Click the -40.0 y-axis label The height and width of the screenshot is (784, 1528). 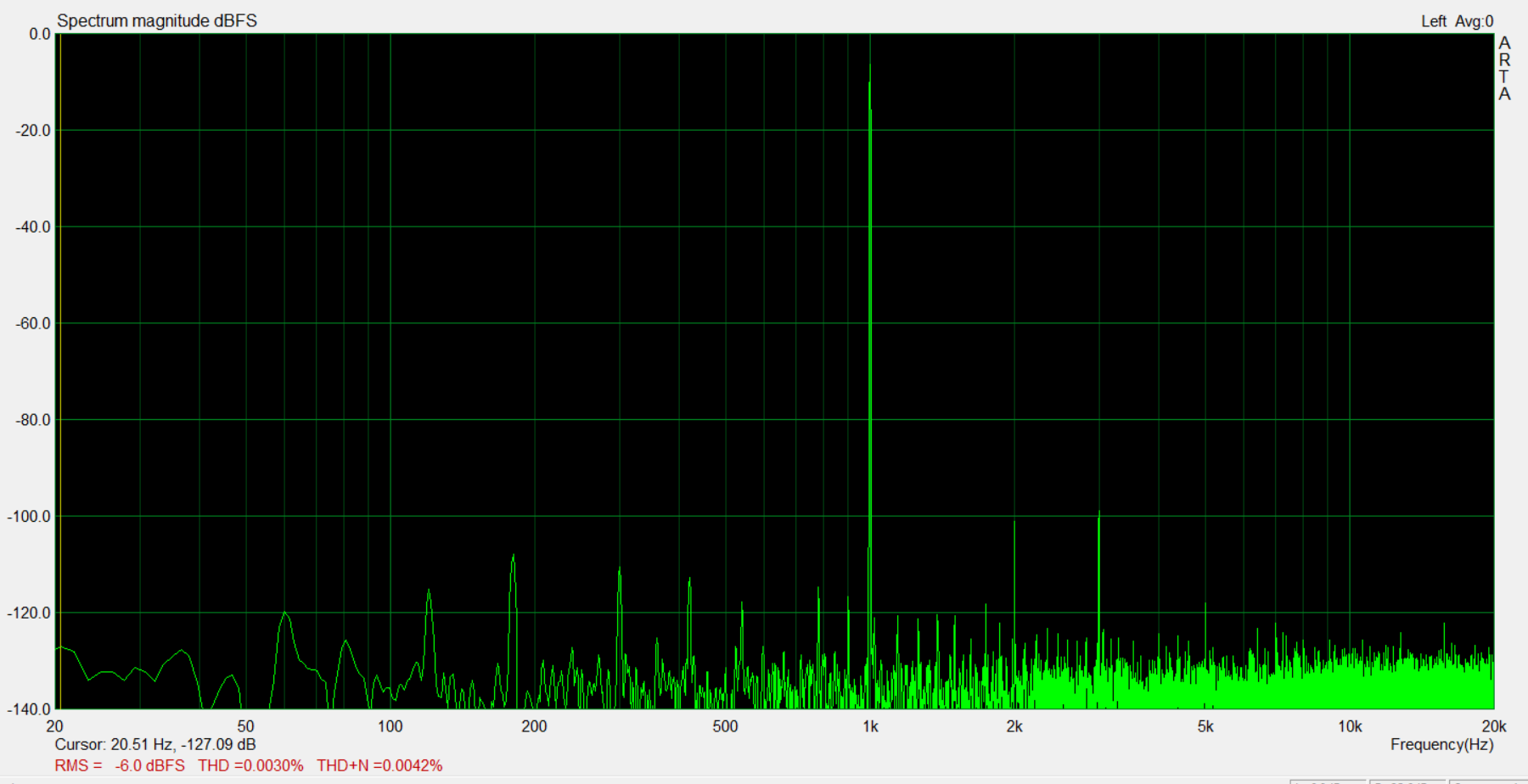click(33, 227)
